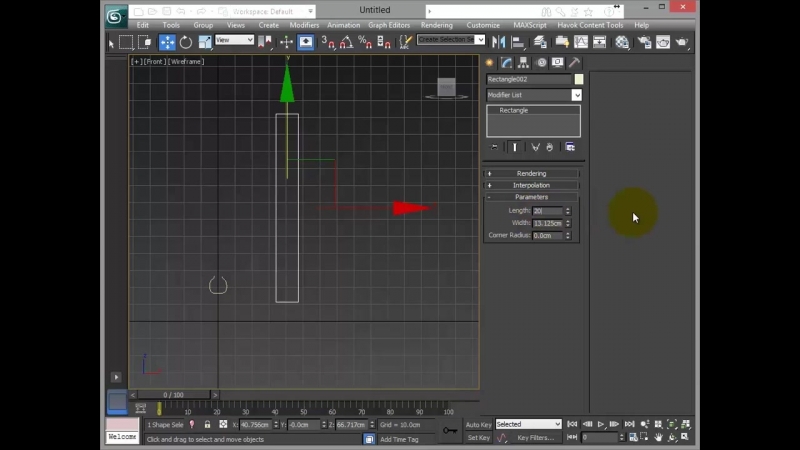Open Edit Named Selection Sets
Viewport: 800px width, 450px height.
point(405,42)
